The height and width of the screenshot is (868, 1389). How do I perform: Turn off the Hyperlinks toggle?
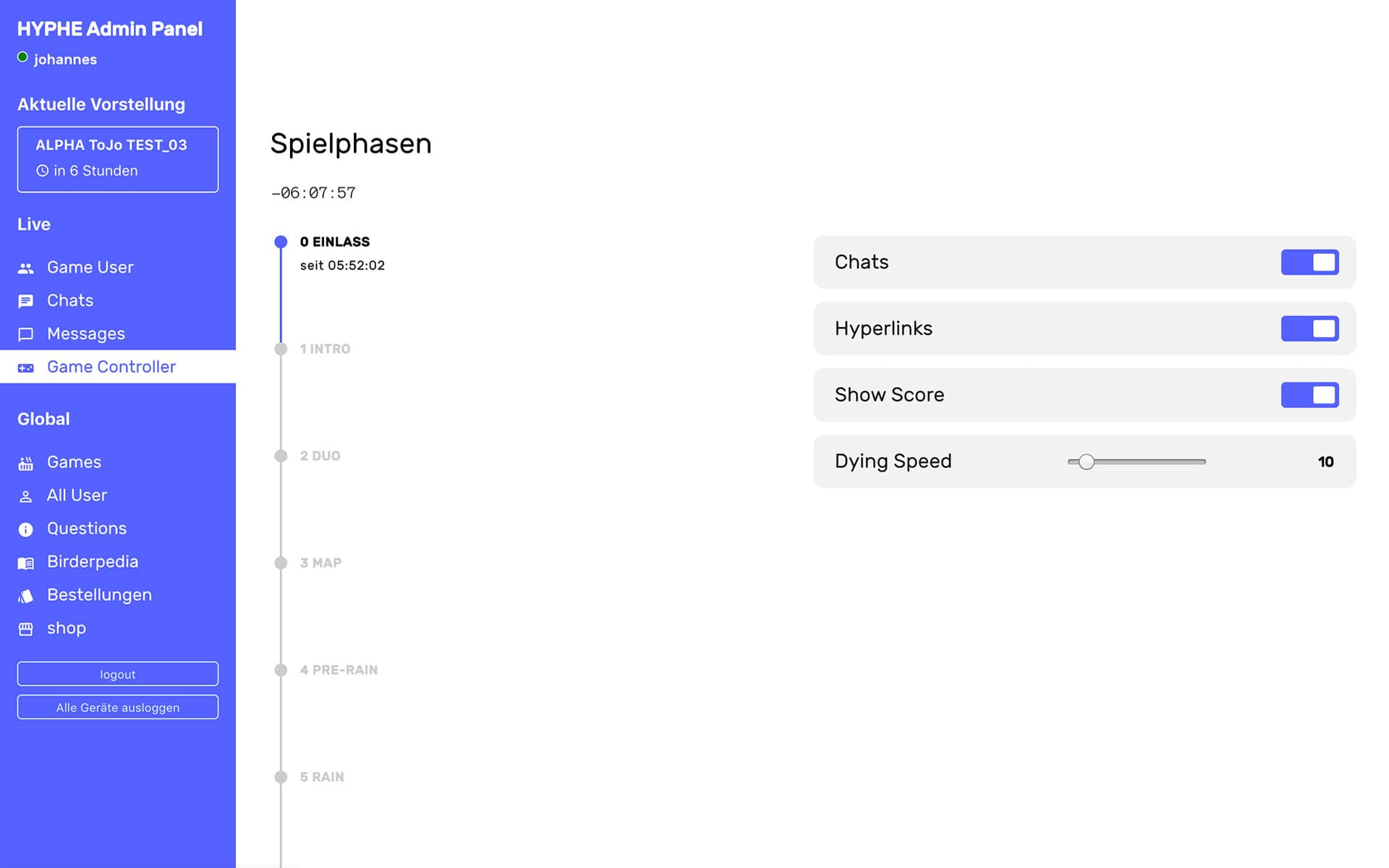1309,328
